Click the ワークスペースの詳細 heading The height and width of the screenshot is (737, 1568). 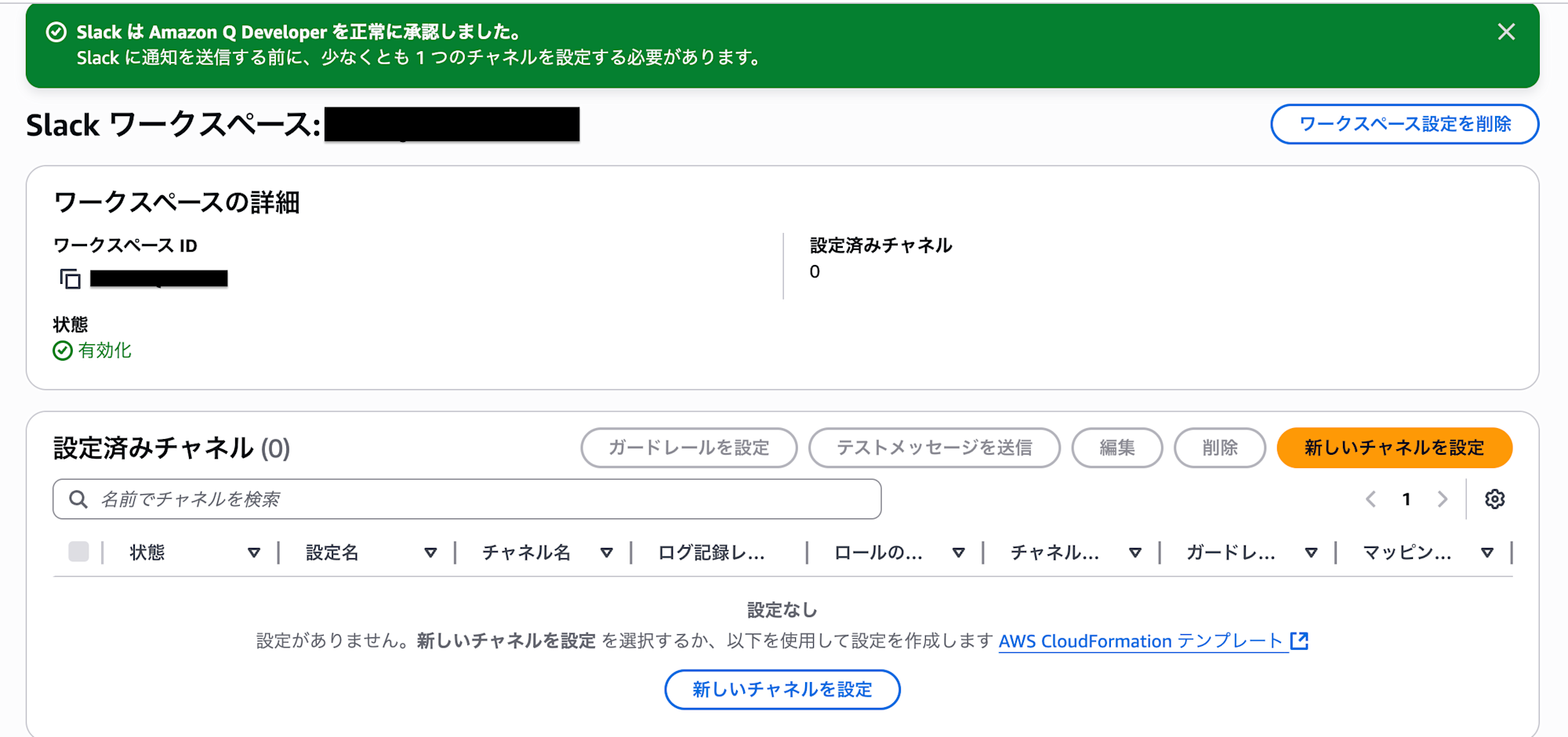pos(176,202)
